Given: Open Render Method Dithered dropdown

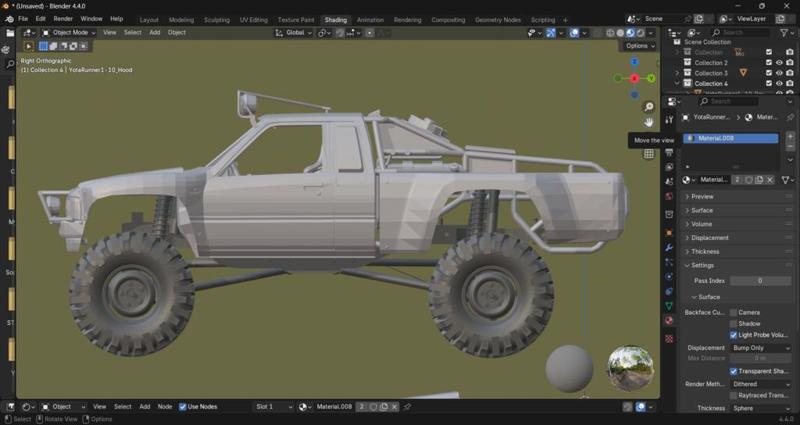Looking at the screenshot, I should [761, 384].
